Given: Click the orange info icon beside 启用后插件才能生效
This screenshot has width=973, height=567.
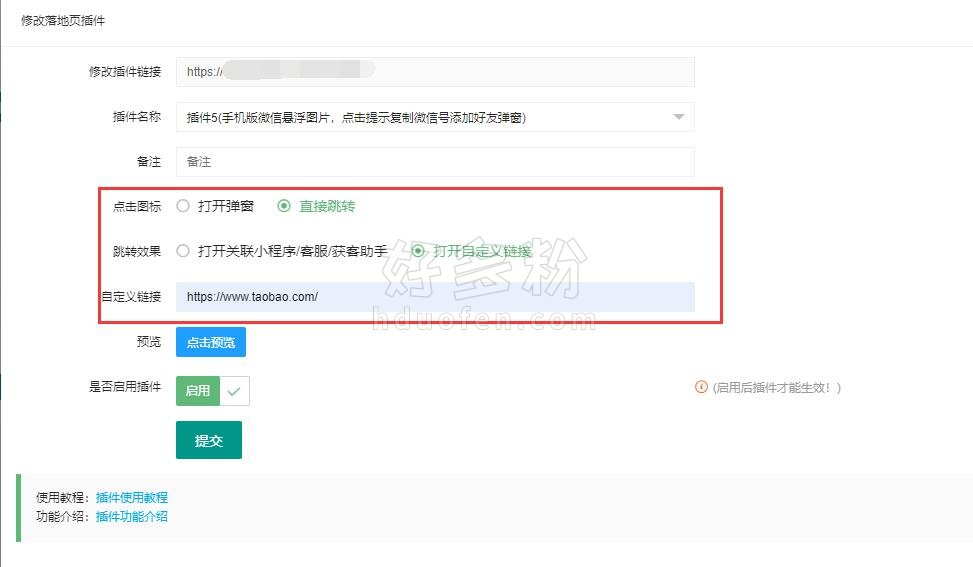Looking at the screenshot, I should [701, 387].
